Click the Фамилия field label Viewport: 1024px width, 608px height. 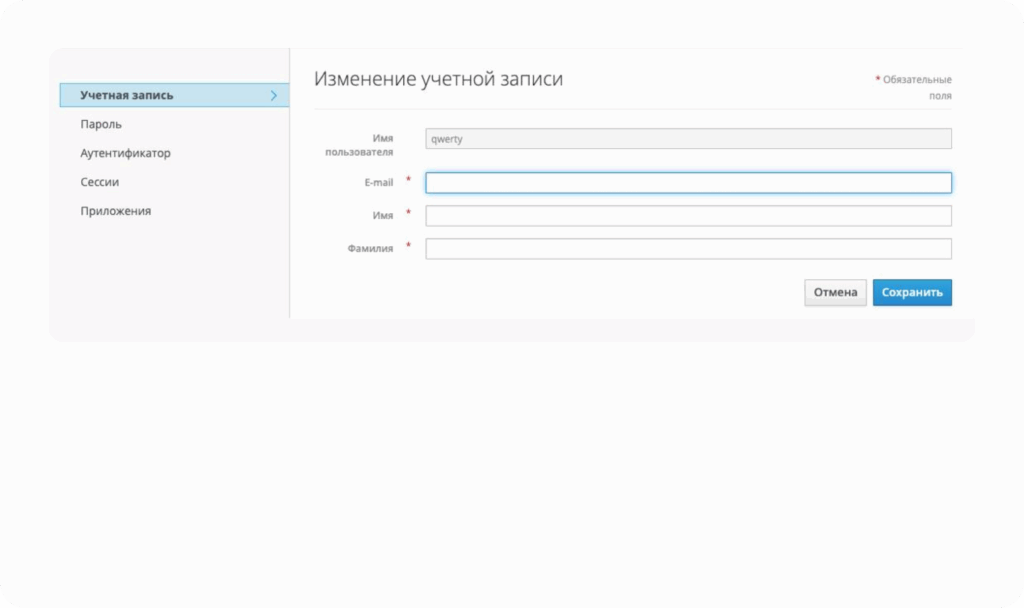point(370,249)
